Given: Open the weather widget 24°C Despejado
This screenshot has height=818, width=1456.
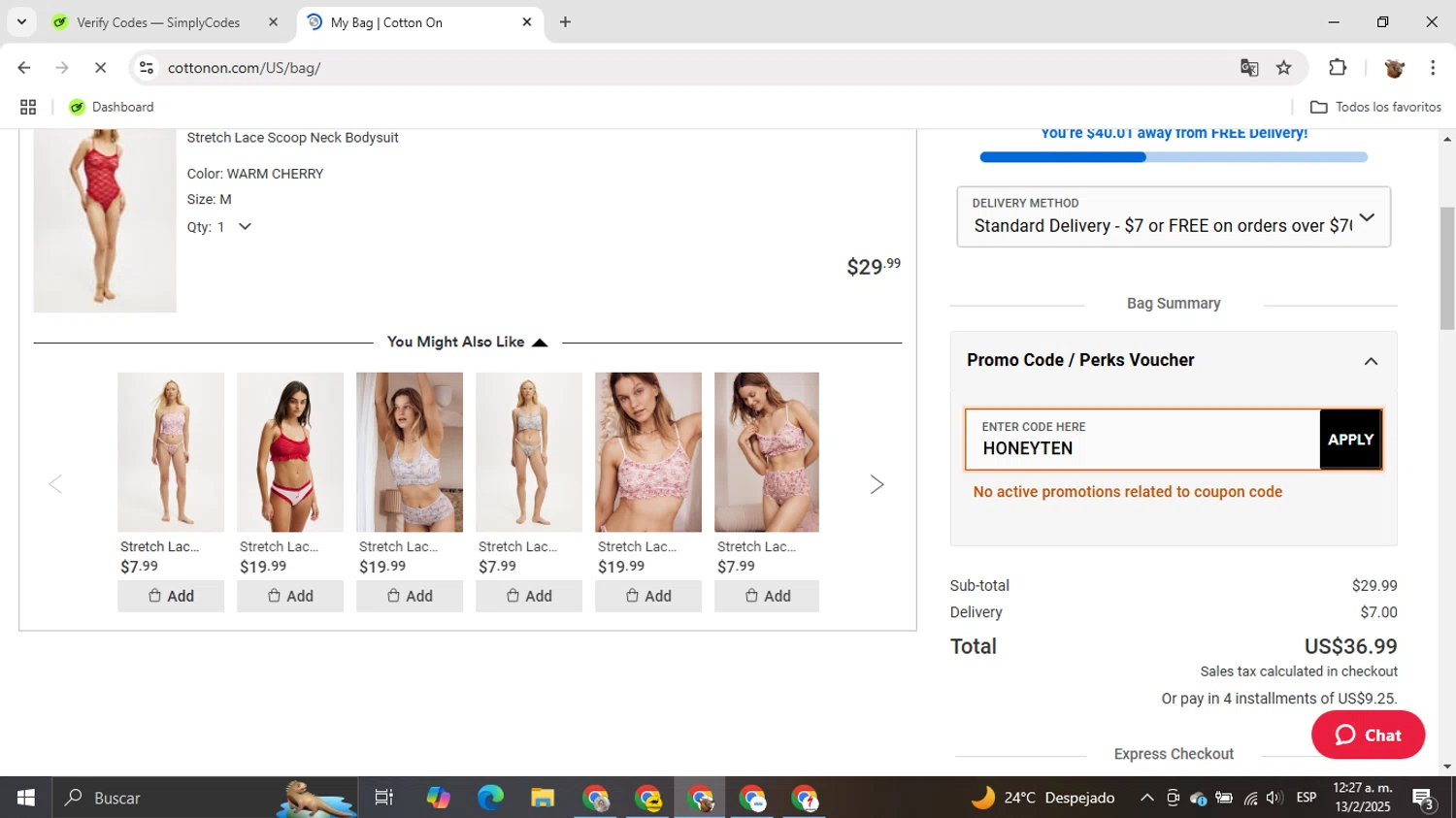Looking at the screenshot, I should click(x=1042, y=798).
